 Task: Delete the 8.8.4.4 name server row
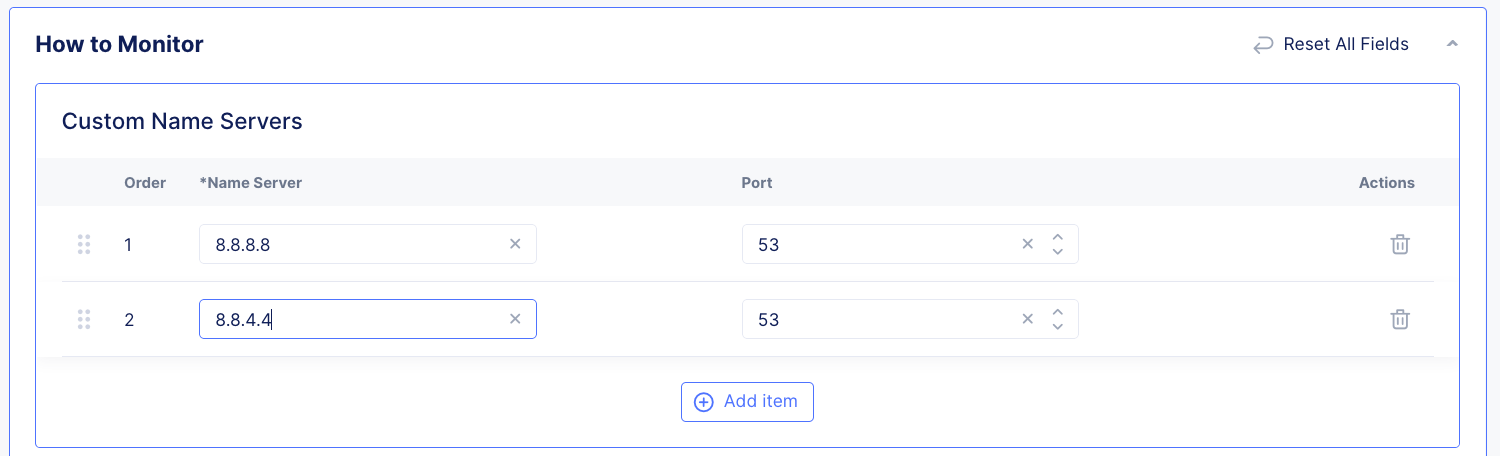[1400, 319]
